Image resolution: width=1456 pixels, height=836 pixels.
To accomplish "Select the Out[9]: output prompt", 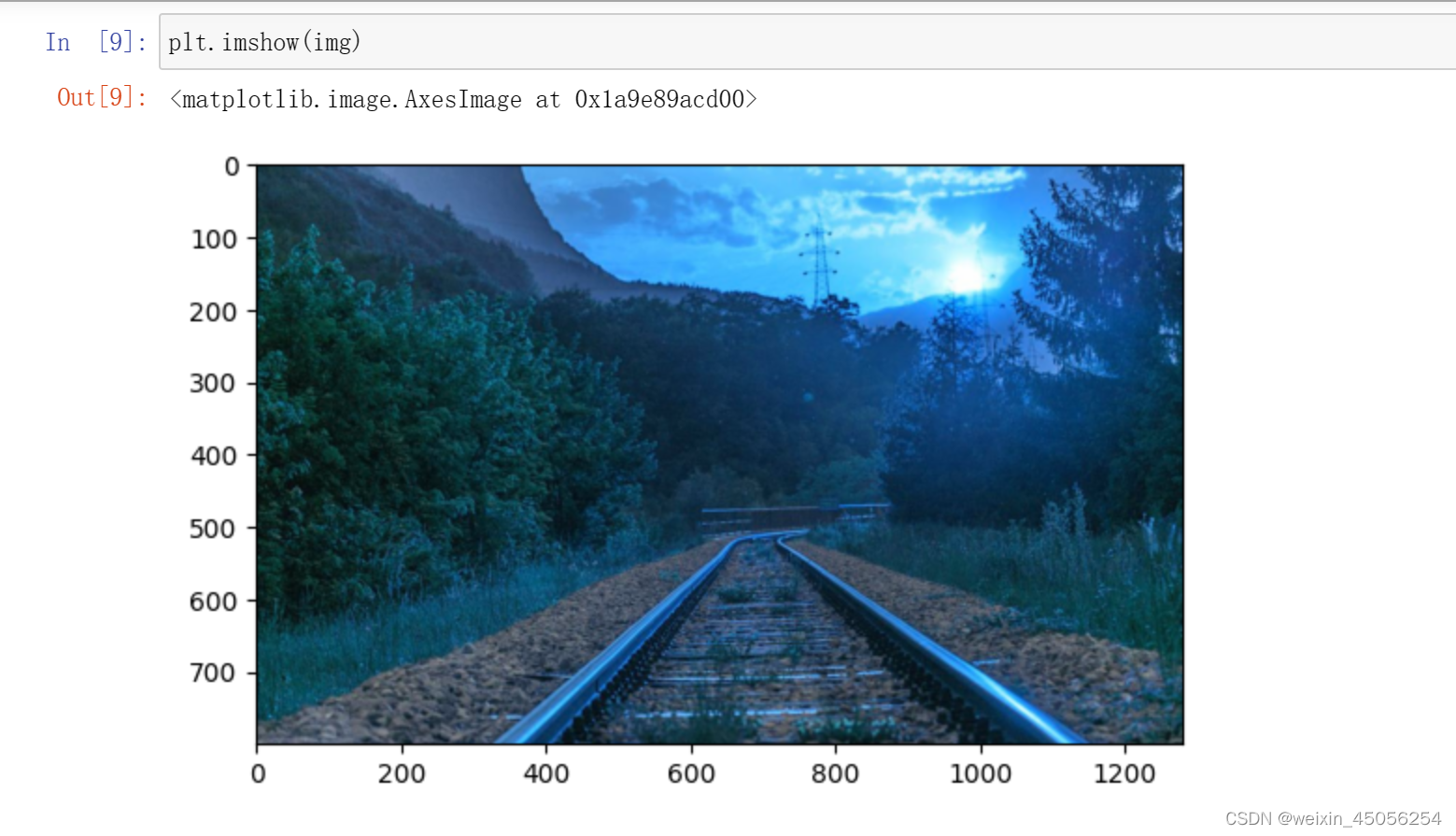I will pos(102,98).
